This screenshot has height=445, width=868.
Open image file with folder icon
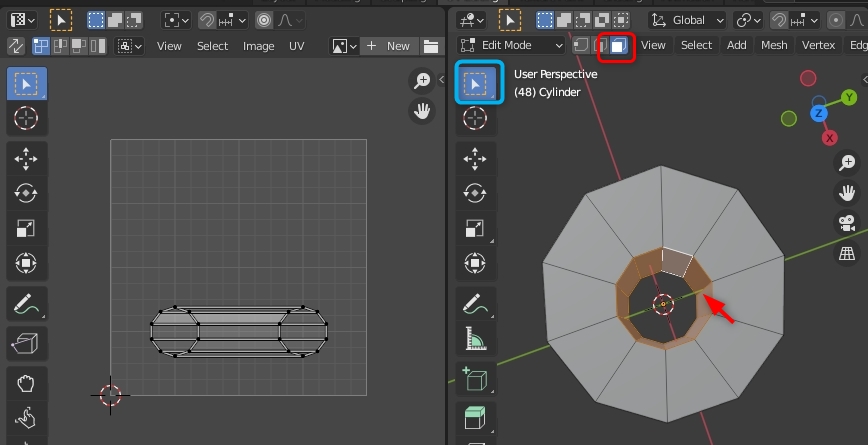(x=431, y=46)
